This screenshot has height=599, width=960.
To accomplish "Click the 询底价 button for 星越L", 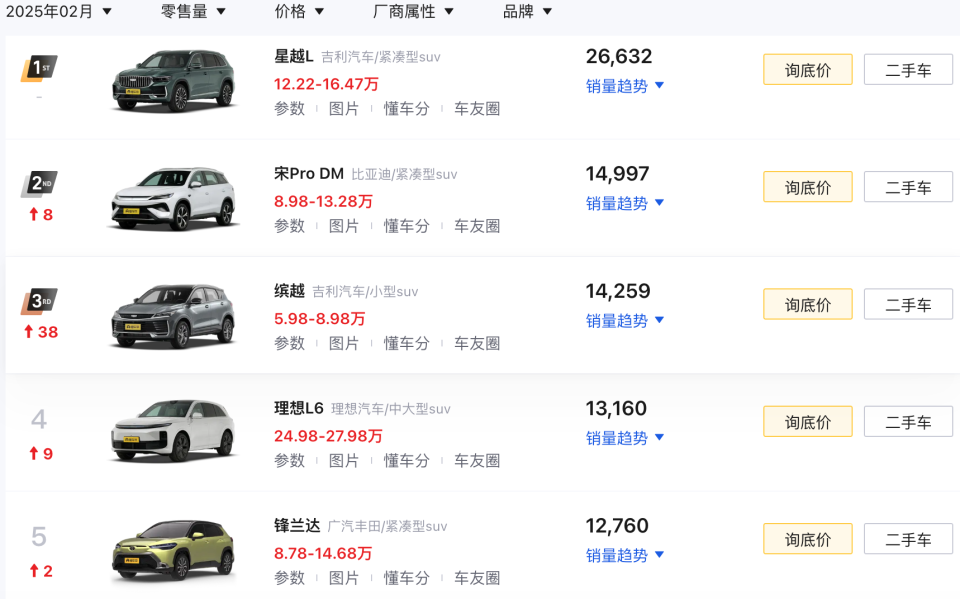I will (807, 69).
